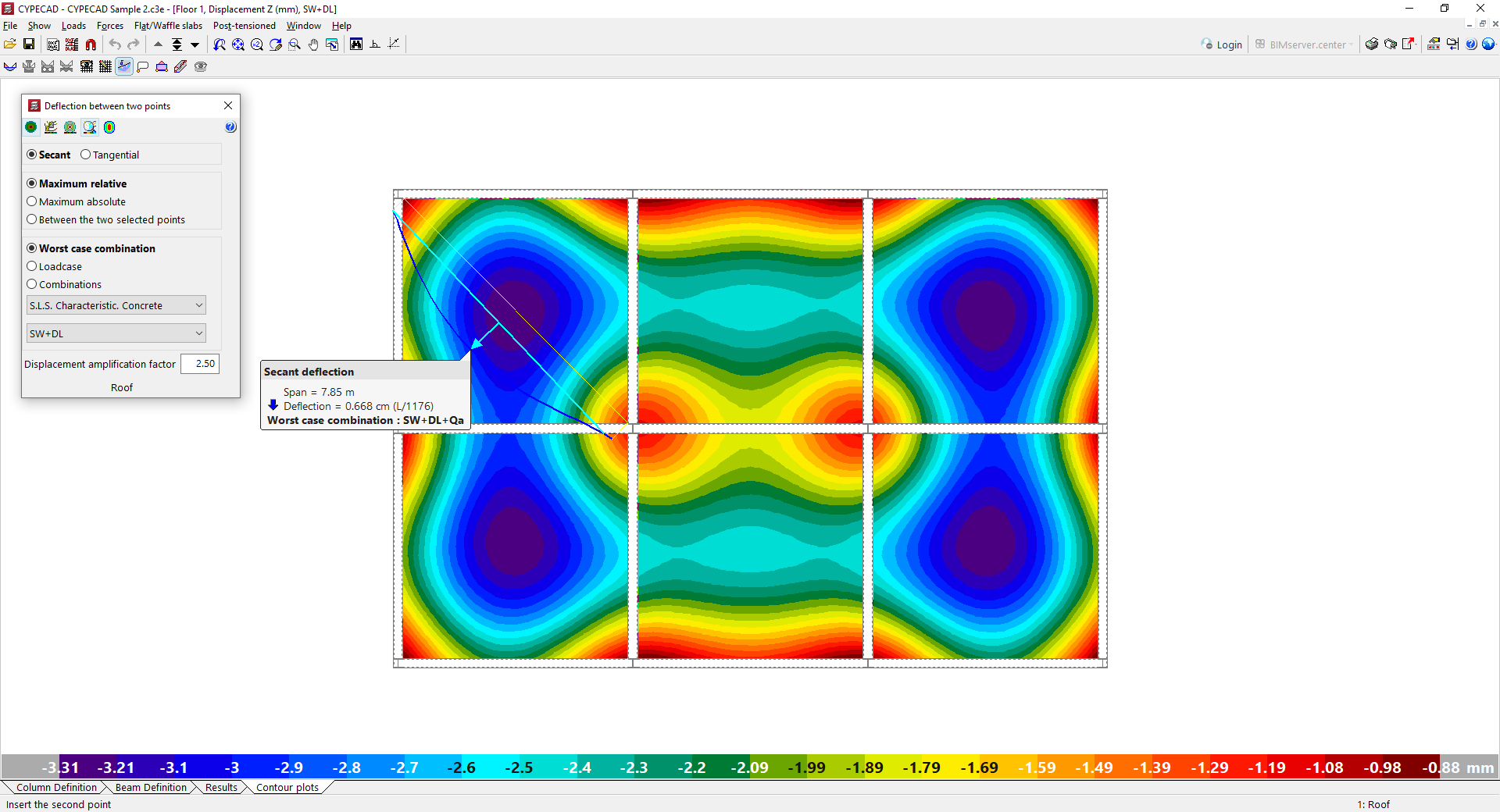Switch to the Column Definition tab

point(56,787)
